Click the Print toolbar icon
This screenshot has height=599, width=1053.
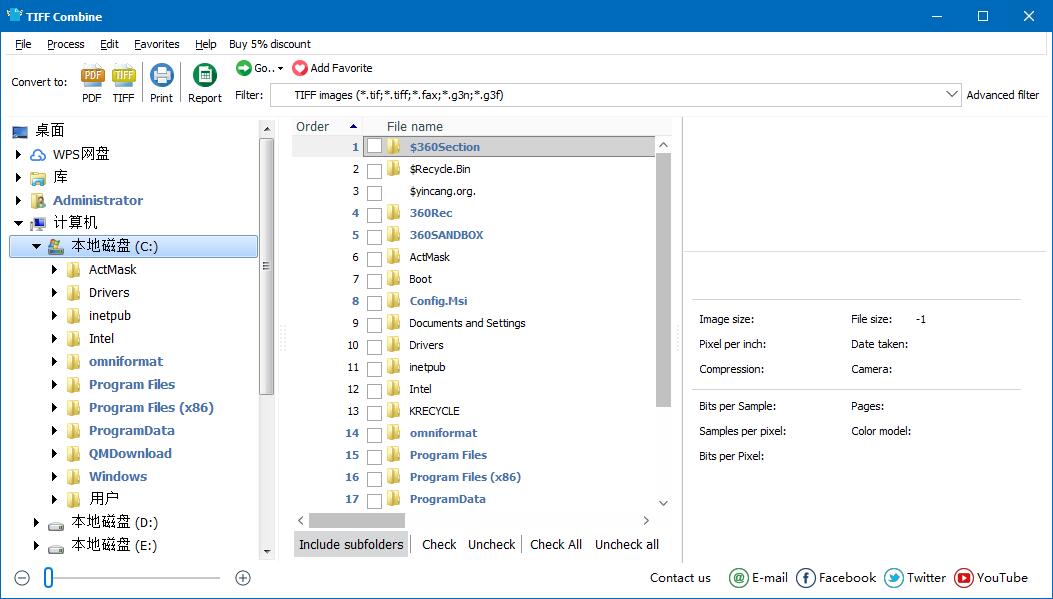tap(161, 76)
